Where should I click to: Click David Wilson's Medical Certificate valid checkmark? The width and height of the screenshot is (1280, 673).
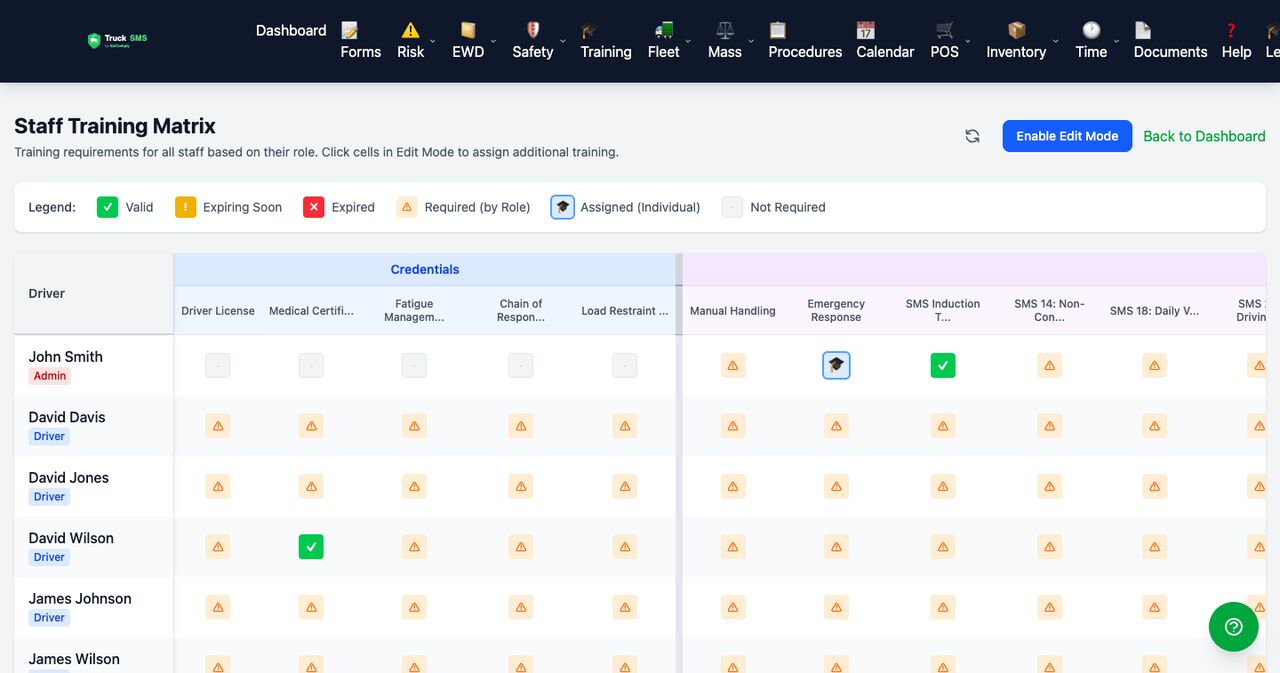[x=311, y=547]
